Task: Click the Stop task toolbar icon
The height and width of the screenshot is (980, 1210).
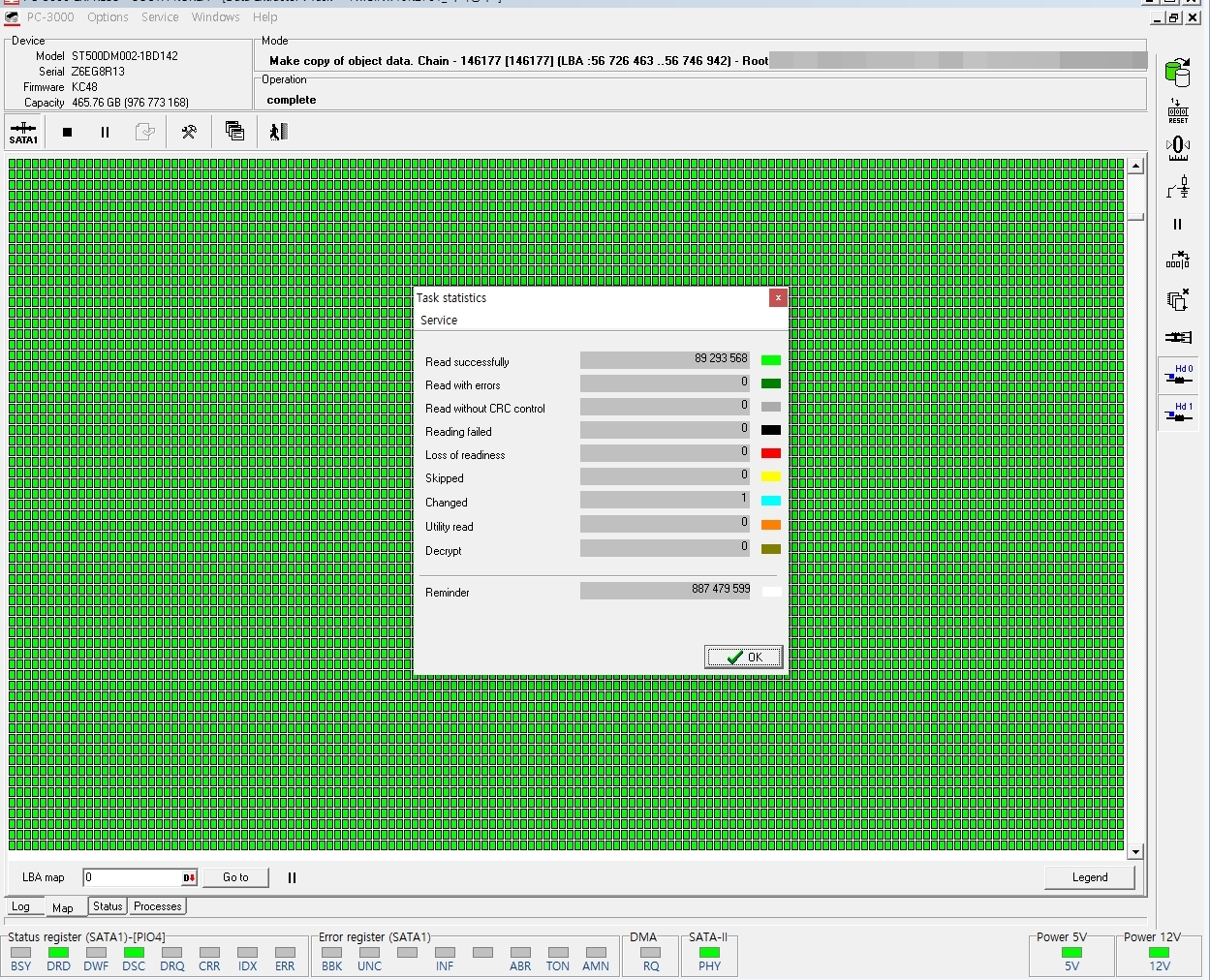Action: 67,132
